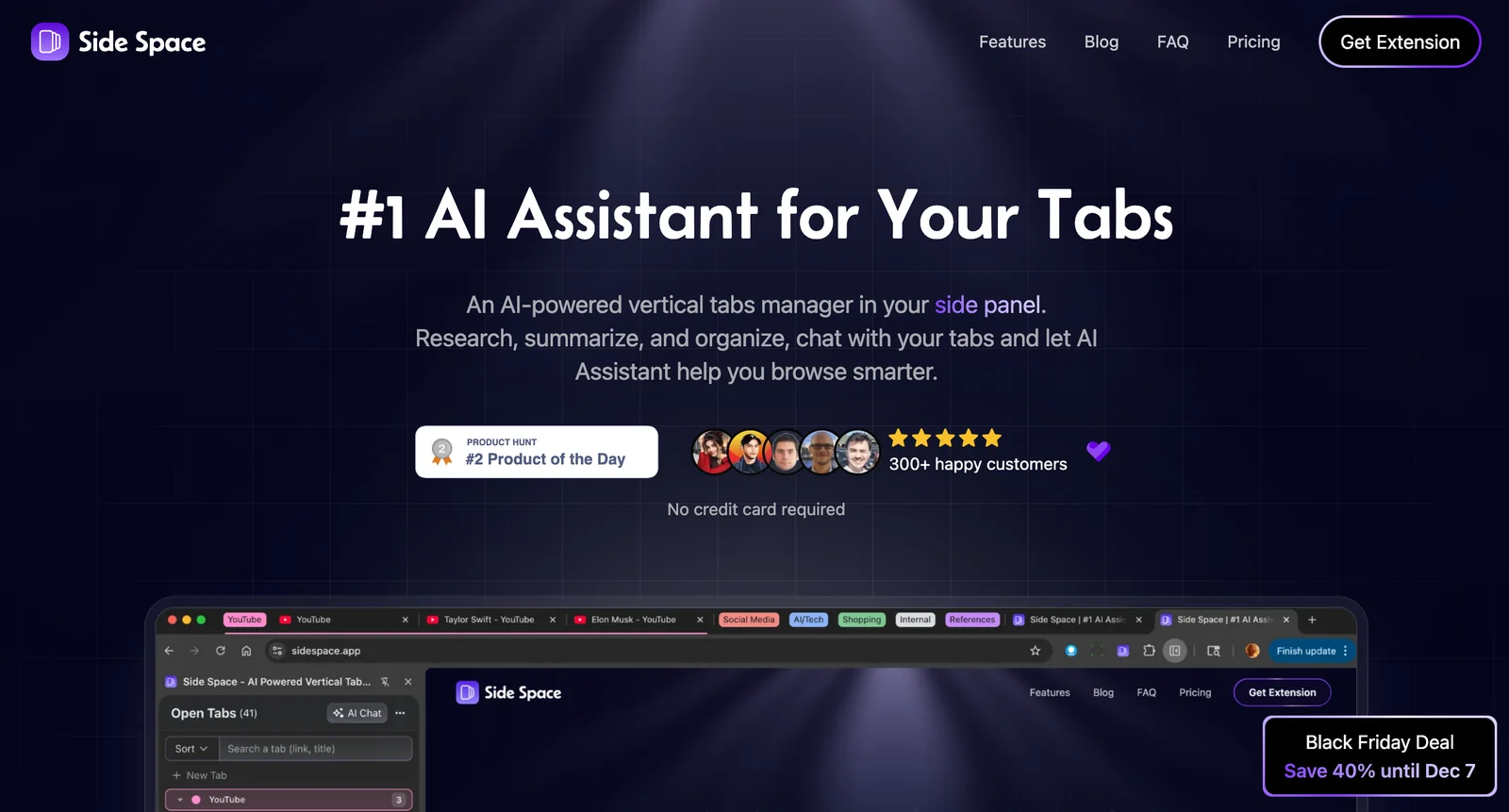The height and width of the screenshot is (812, 1509).
Task: Click the Search a tab input field
Action: coord(315,749)
